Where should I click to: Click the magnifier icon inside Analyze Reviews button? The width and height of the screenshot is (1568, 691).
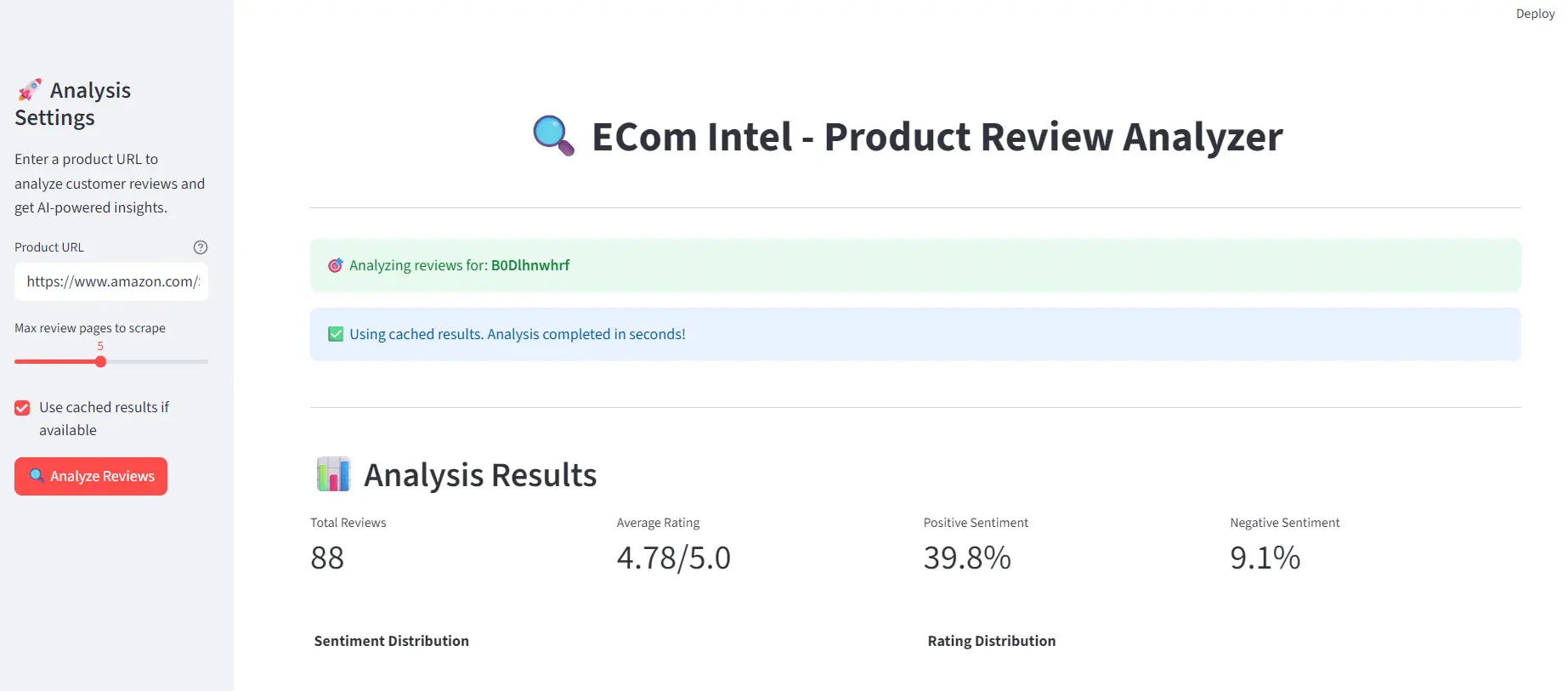point(37,476)
